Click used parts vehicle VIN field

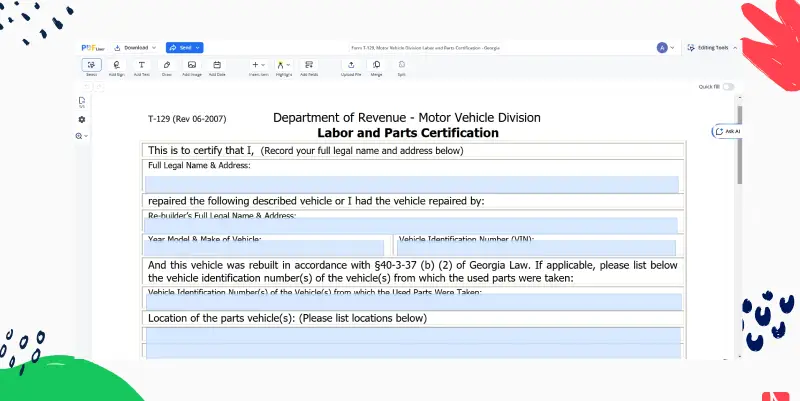tap(414, 302)
